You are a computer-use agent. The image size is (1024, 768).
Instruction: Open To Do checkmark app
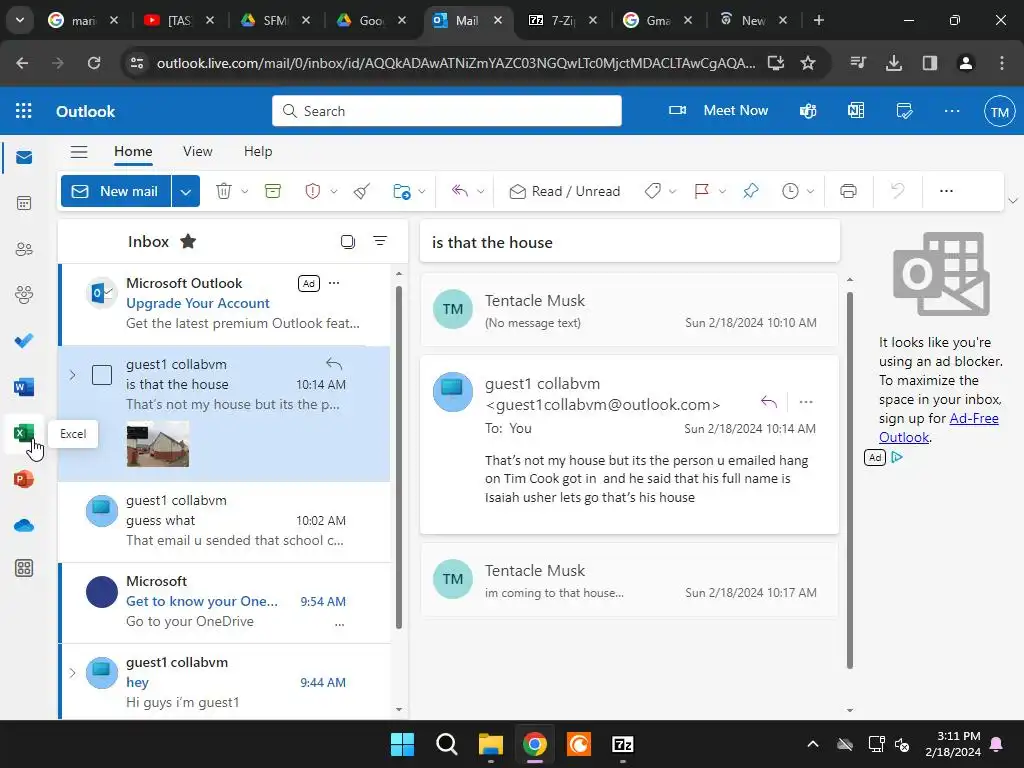[x=24, y=340]
